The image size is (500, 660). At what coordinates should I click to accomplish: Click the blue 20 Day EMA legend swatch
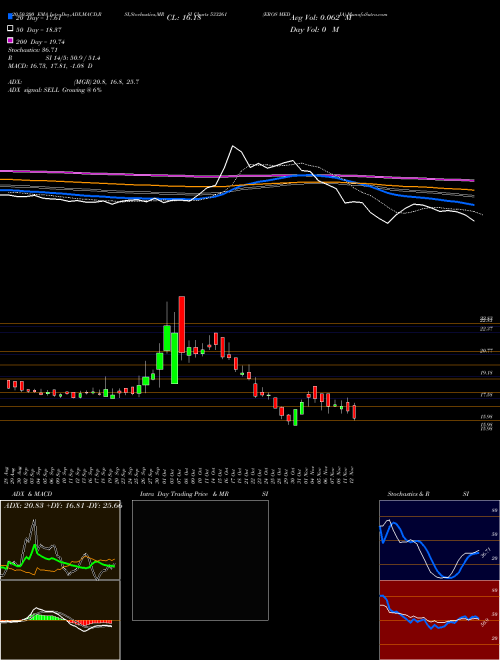coord(10,18)
